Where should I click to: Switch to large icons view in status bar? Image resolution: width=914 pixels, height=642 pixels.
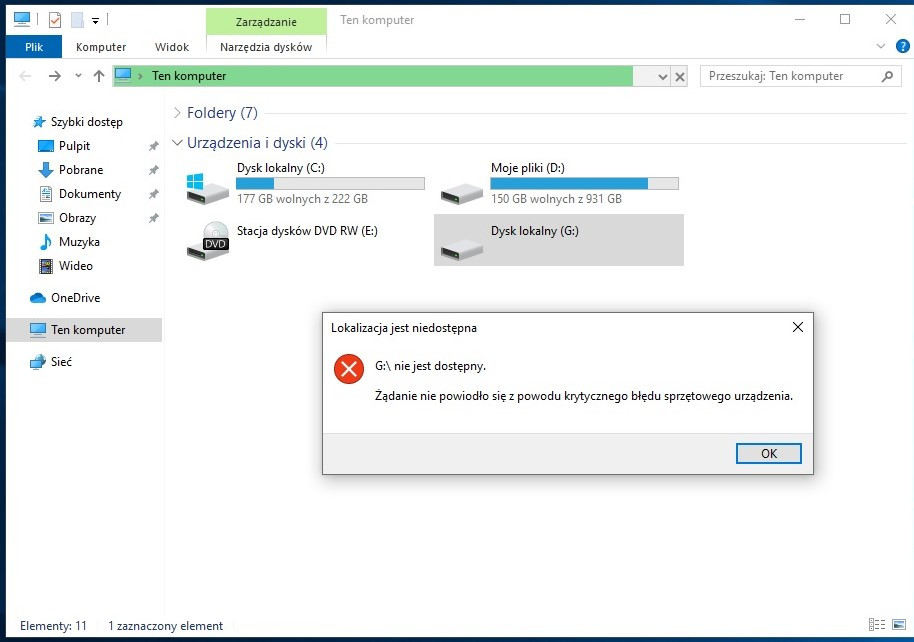pyautogui.click(x=898, y=624)
